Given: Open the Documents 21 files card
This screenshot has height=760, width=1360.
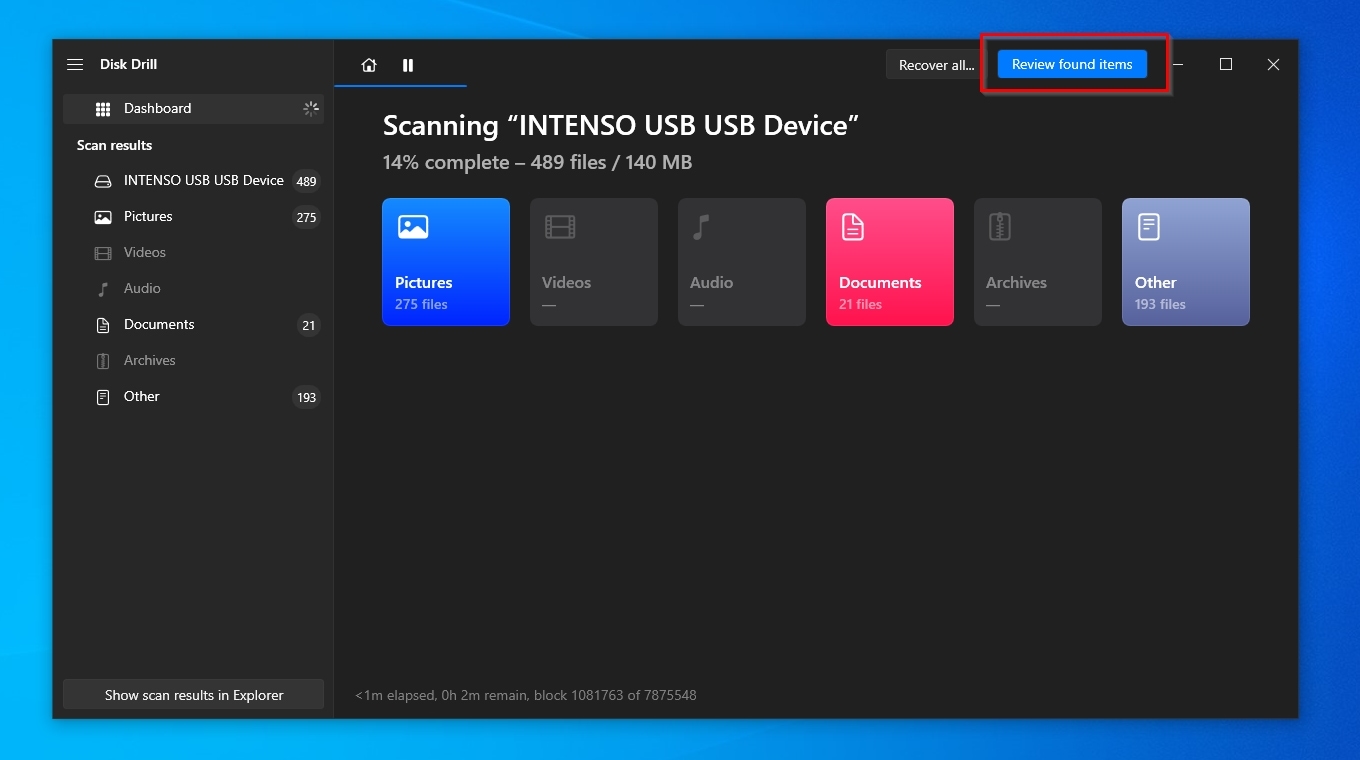Looking at the screenshot, I should tap(890, 262).
